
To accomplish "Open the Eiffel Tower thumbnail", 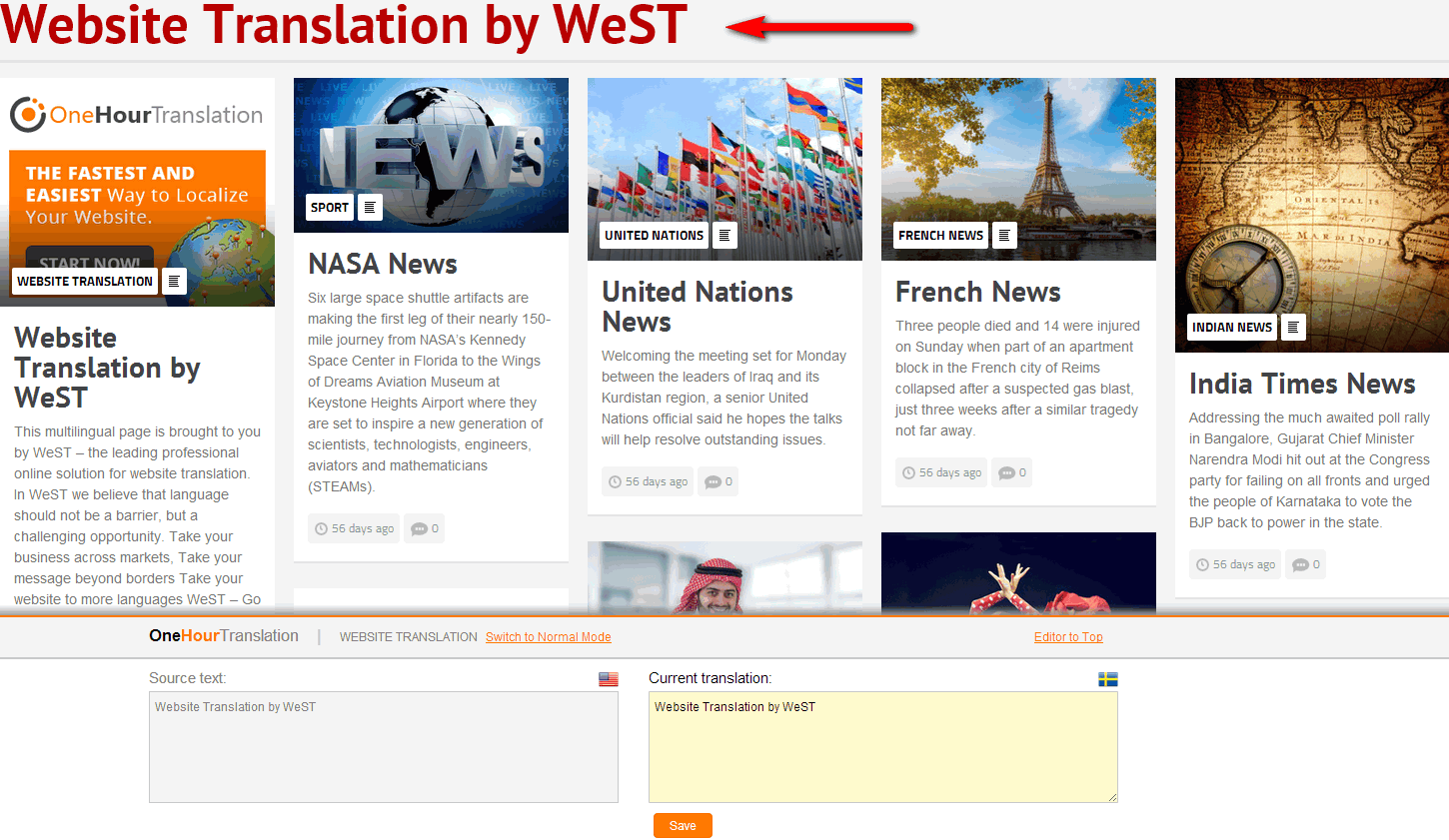I will (x=1018, y=169).
